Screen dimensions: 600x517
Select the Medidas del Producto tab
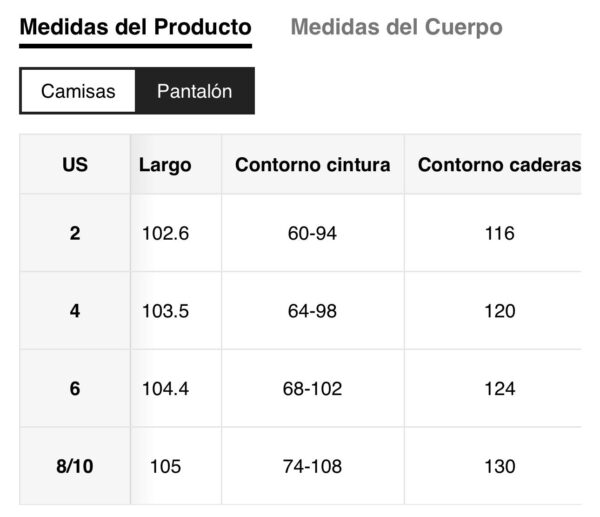click(x=135, y=27)
